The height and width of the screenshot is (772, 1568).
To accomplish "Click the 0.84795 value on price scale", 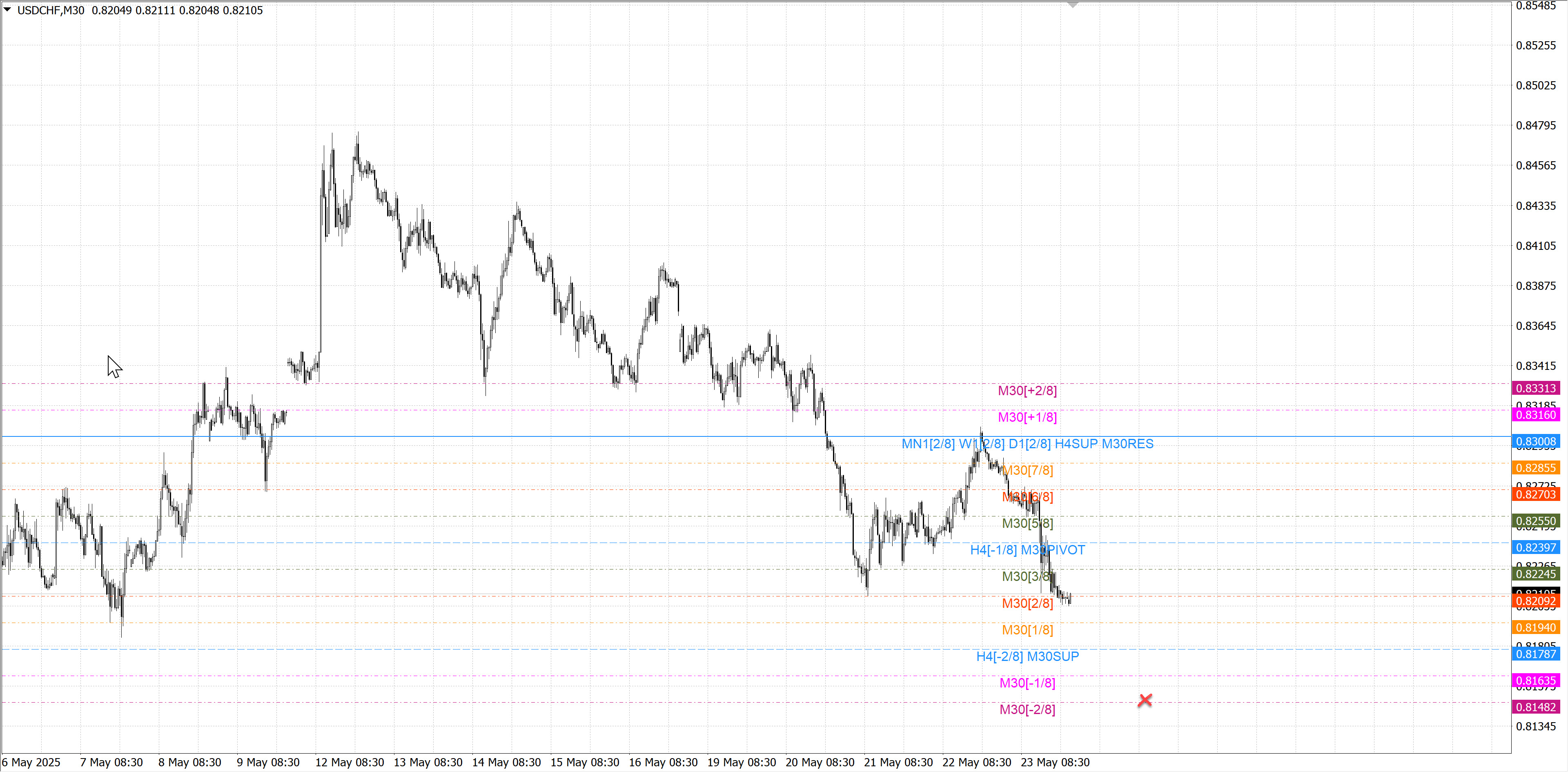I will pyautogui.click(x=1535, y=125).
